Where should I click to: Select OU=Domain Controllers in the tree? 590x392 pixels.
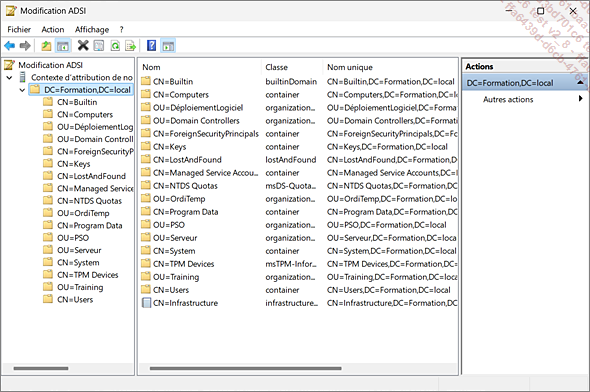click(95, 139)
